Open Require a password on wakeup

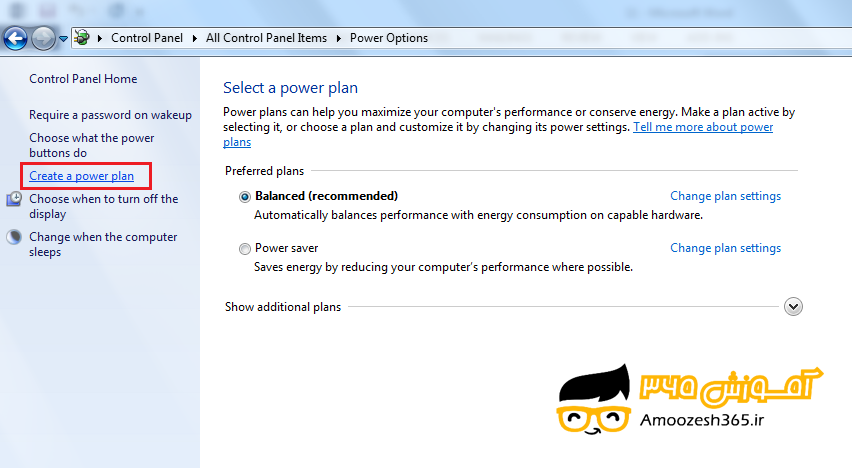point(110,115)
